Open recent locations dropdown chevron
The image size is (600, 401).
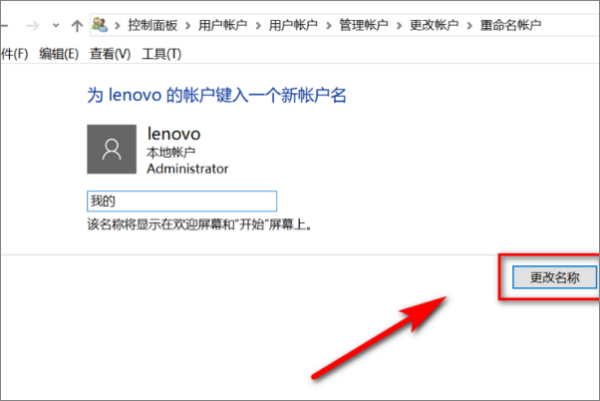coord(56,26)
